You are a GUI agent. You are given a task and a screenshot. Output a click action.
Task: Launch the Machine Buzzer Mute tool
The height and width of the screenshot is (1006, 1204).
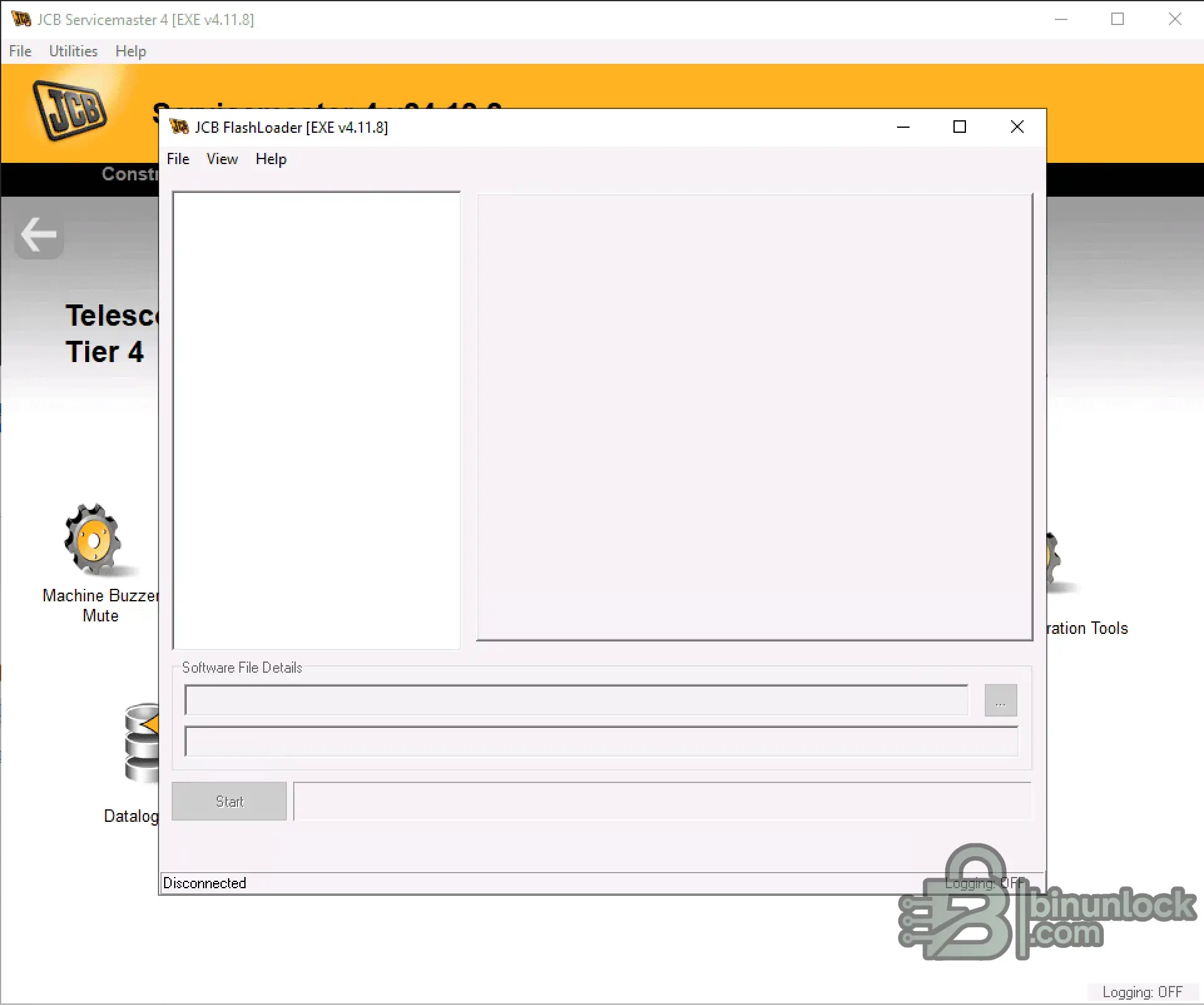pyautogui.click(x=94, y=540)
